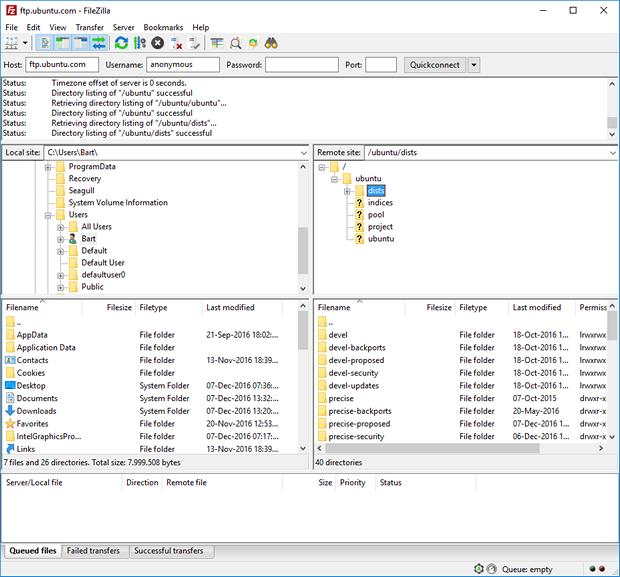Toggle synchronized browsing
The image size is (620, 577).
pos(253,43)
